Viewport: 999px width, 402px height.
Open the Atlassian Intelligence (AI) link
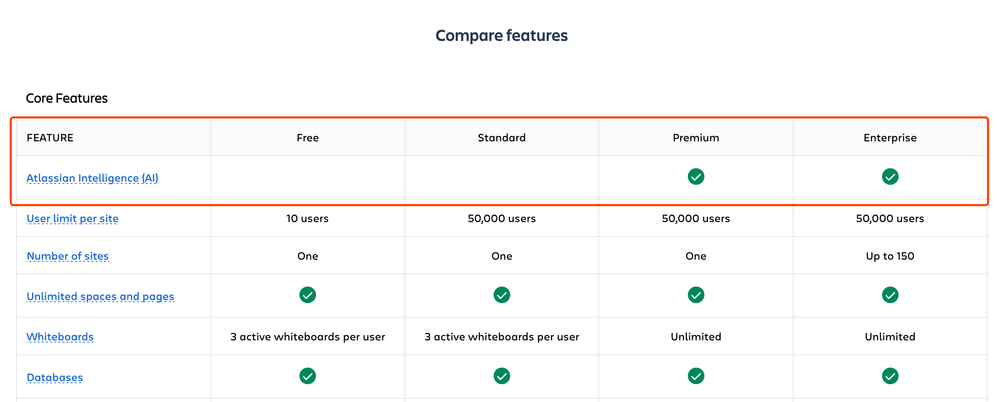[92, 178]
